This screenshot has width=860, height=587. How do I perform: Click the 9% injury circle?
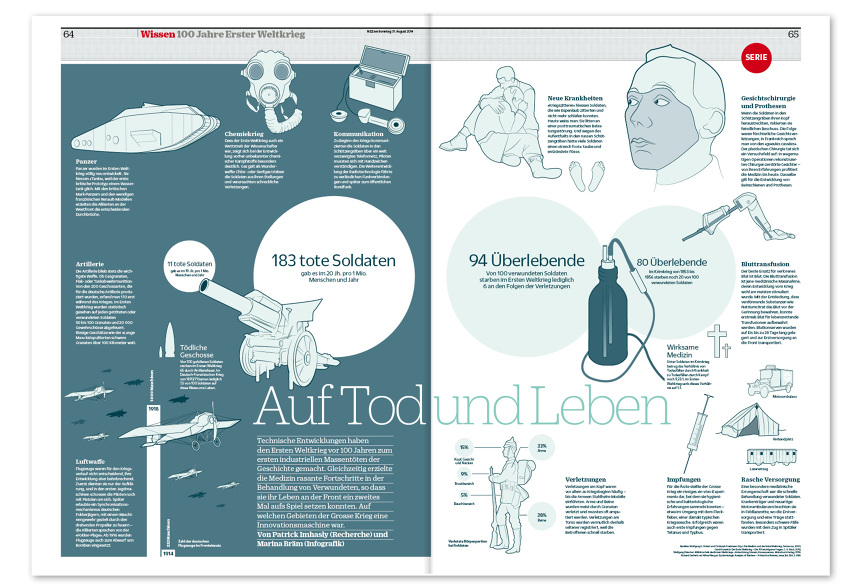click(464, 473)
